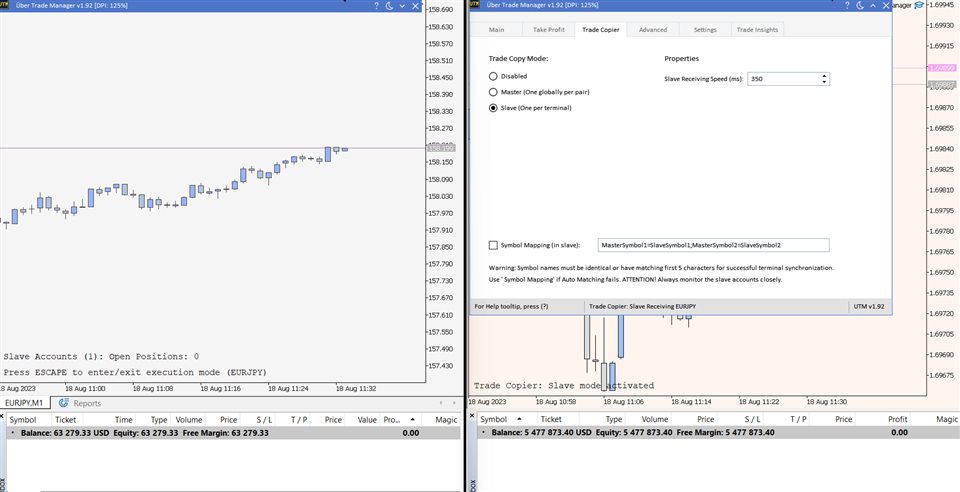The image size is (960, 492).
Task: Increase Slave Receiving Speed with up arrow
Action: 823,76
